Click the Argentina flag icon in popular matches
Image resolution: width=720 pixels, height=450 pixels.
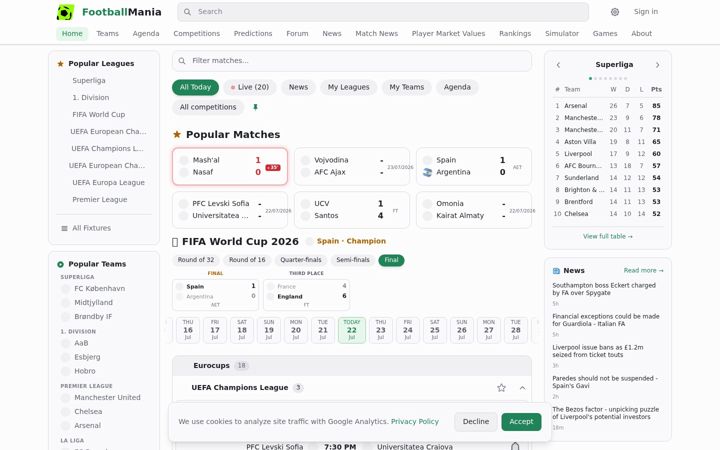click(x=427, y=172)
